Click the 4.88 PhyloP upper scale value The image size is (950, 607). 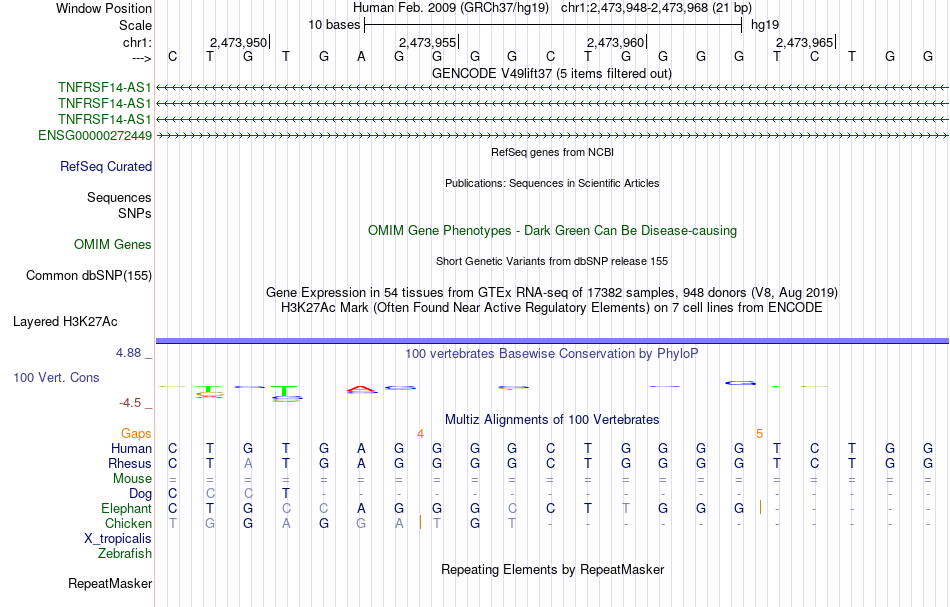(128, 353)
